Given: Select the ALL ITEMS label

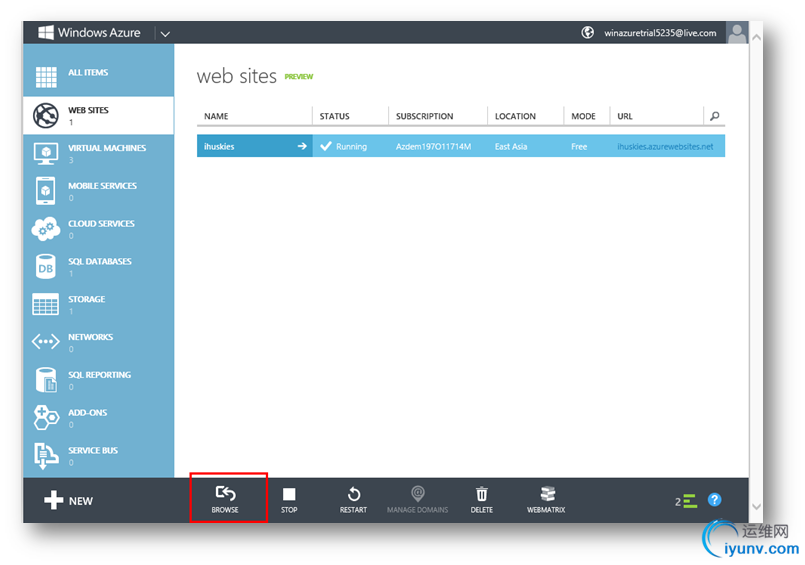Looking at the screenshot, I should click(x=88, y=72).
